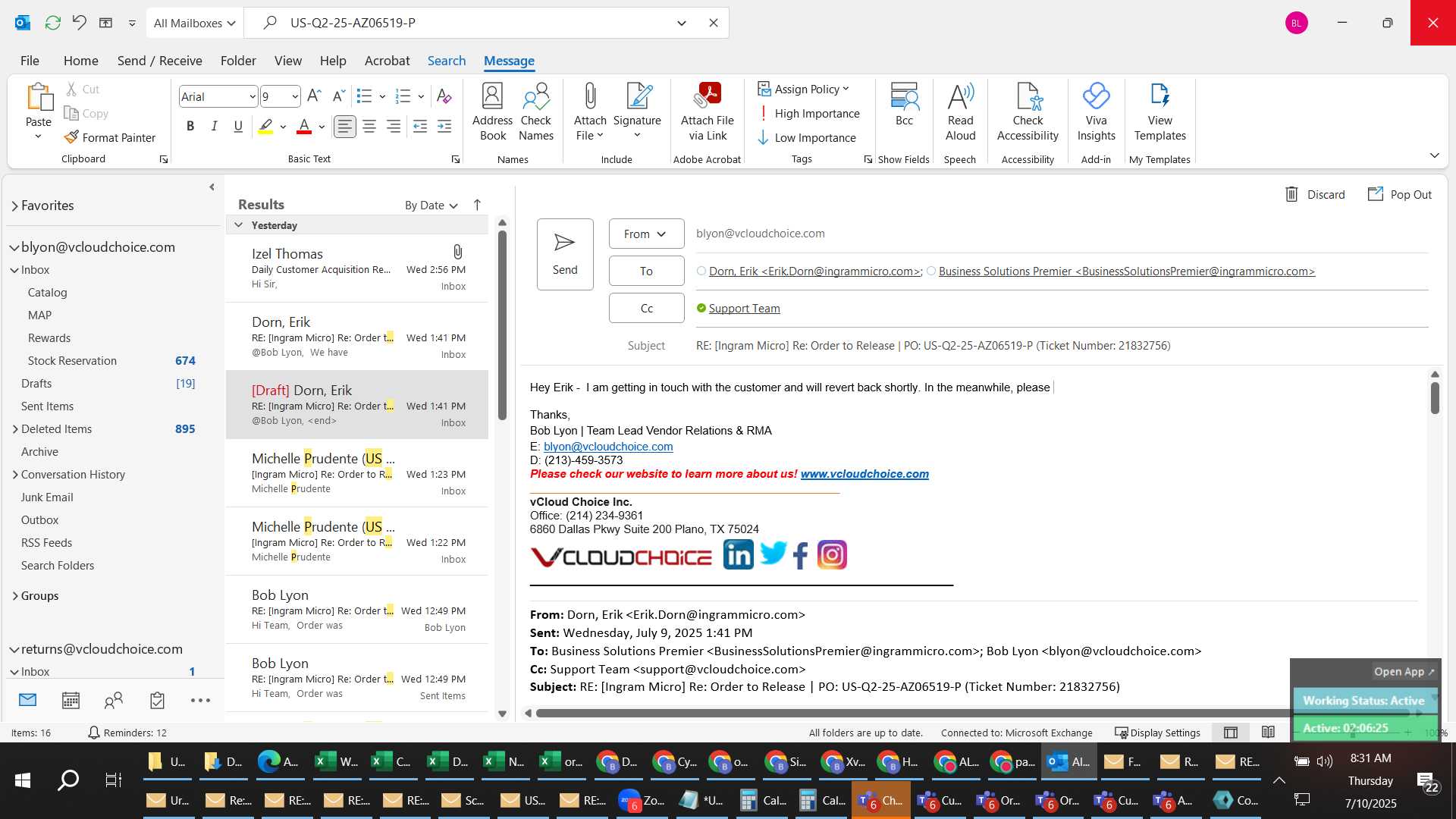Show the Bcc field

tap(904, 105)
